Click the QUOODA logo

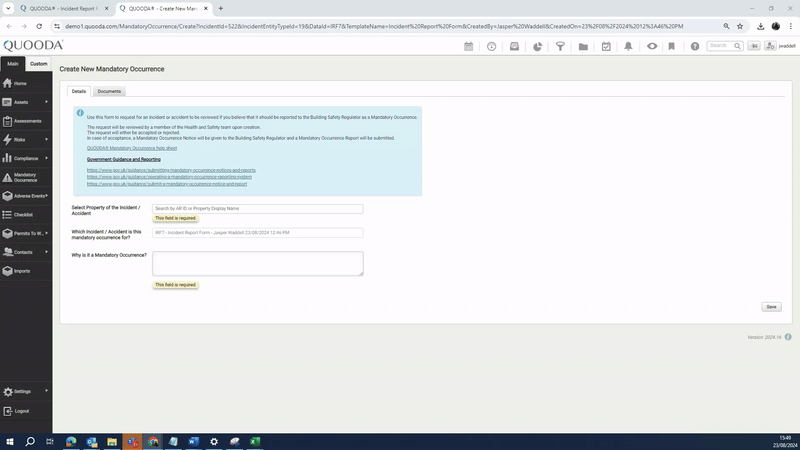(x=33, y=45)
